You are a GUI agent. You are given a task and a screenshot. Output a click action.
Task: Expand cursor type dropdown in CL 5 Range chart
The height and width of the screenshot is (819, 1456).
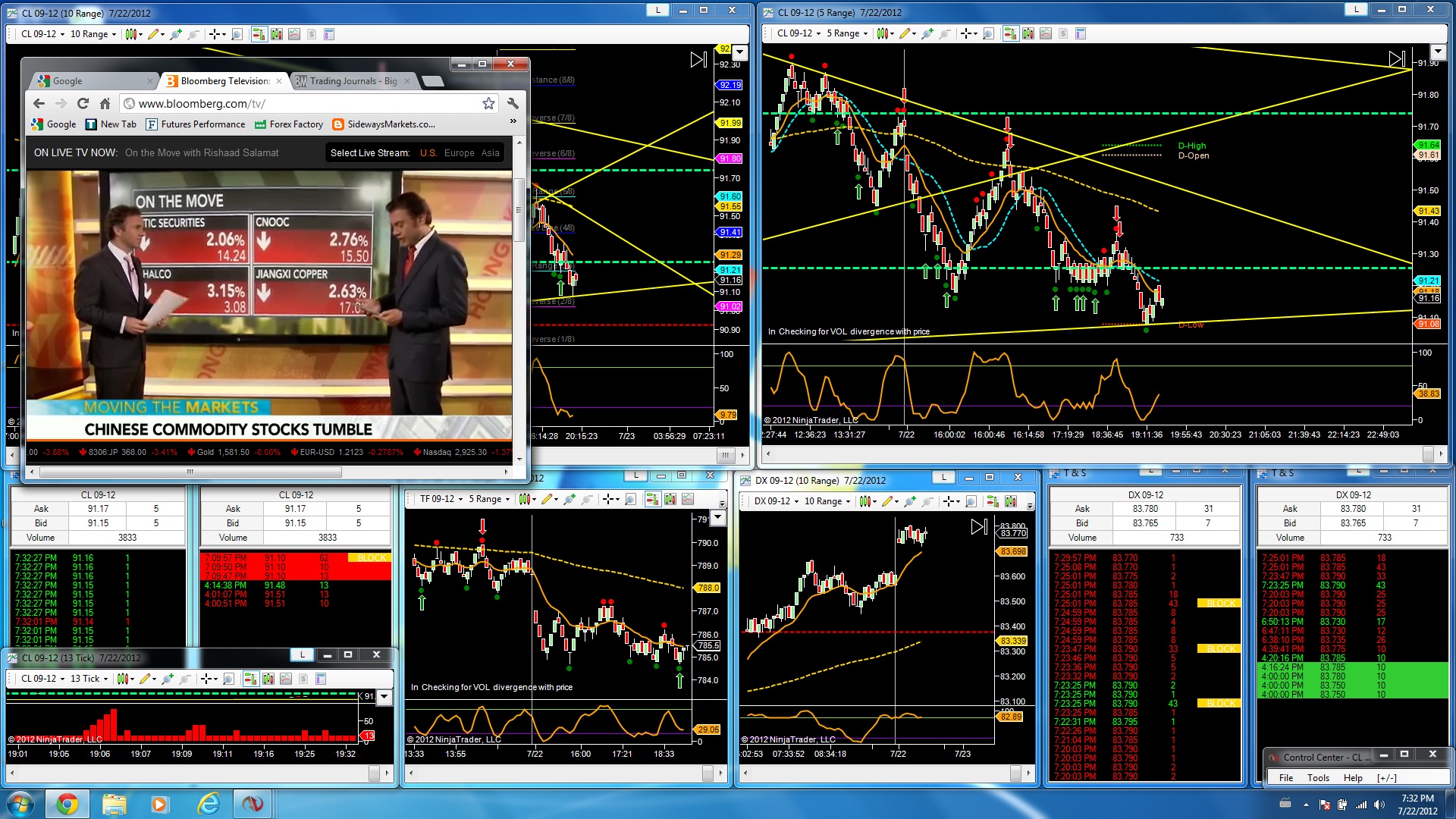tap(975, 33)
